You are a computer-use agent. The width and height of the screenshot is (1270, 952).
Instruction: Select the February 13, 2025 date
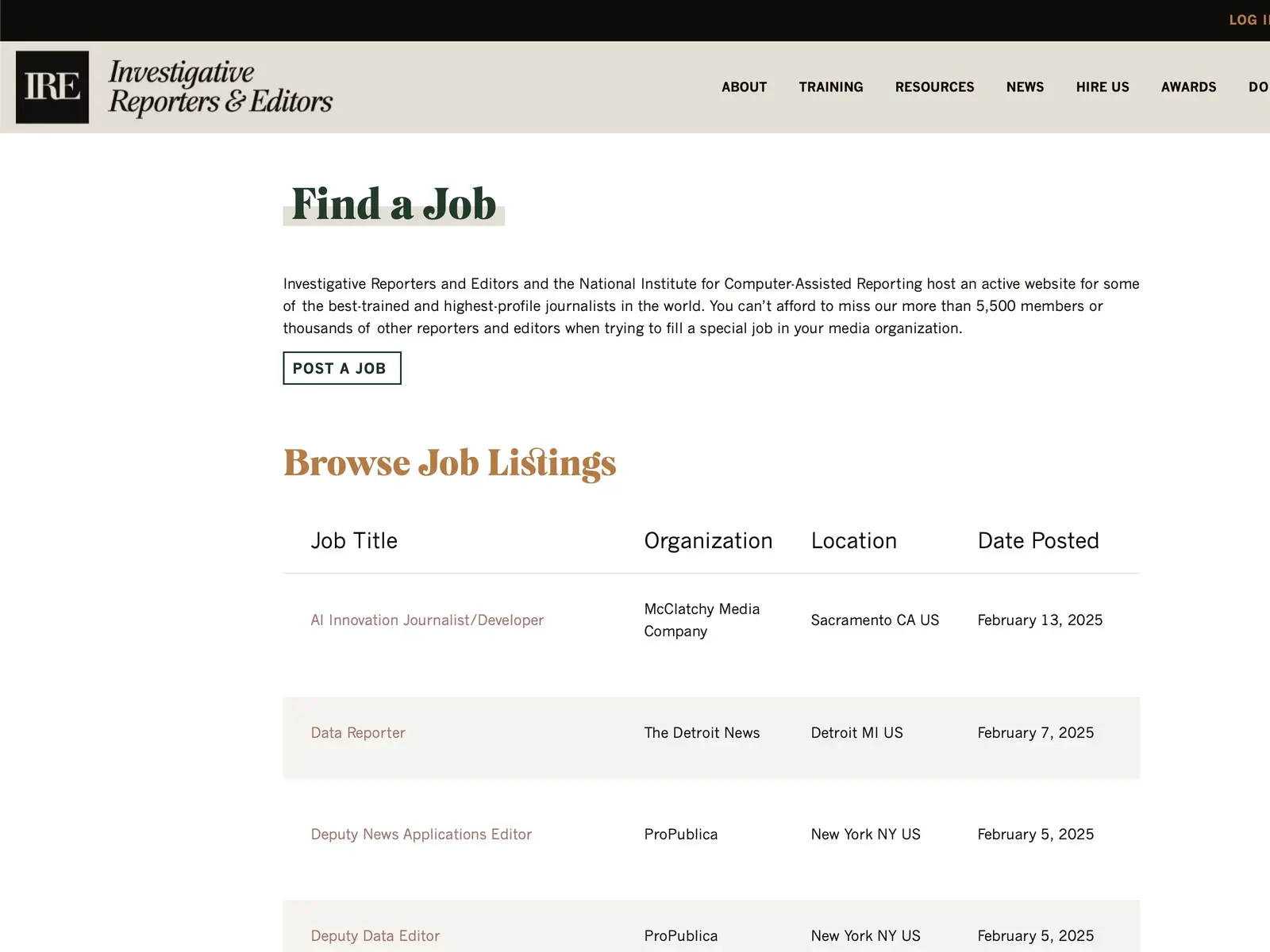click(1040, 620)
